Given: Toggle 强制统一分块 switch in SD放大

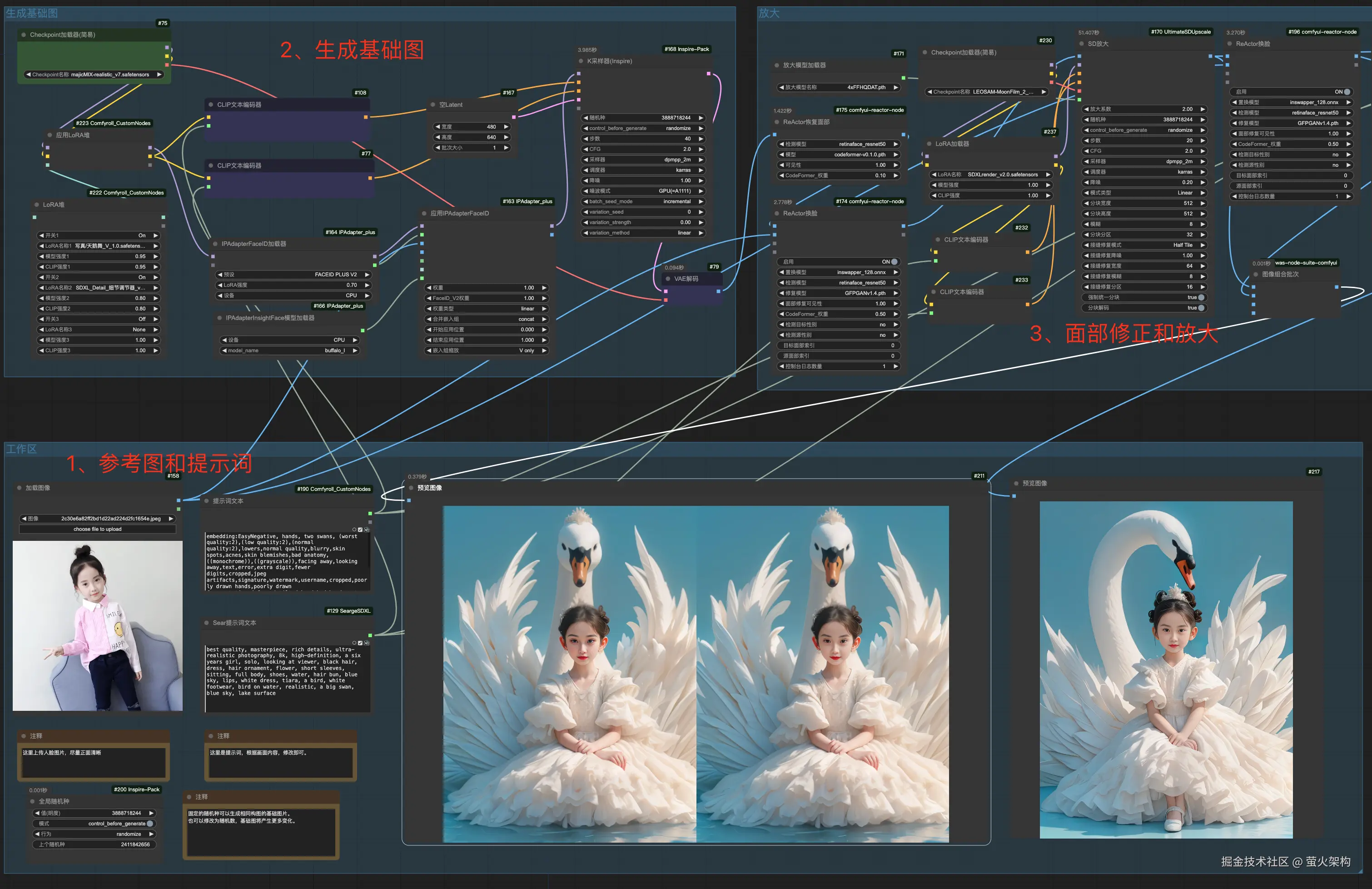Looking at the screenshot, I should (x=1201, y=298).
